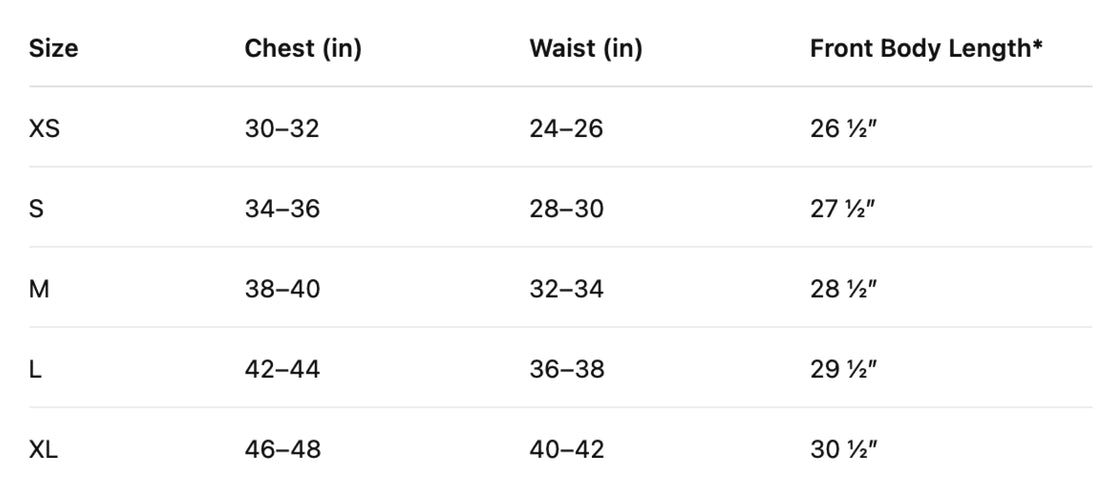Select the XS size row label

(45, 128)
